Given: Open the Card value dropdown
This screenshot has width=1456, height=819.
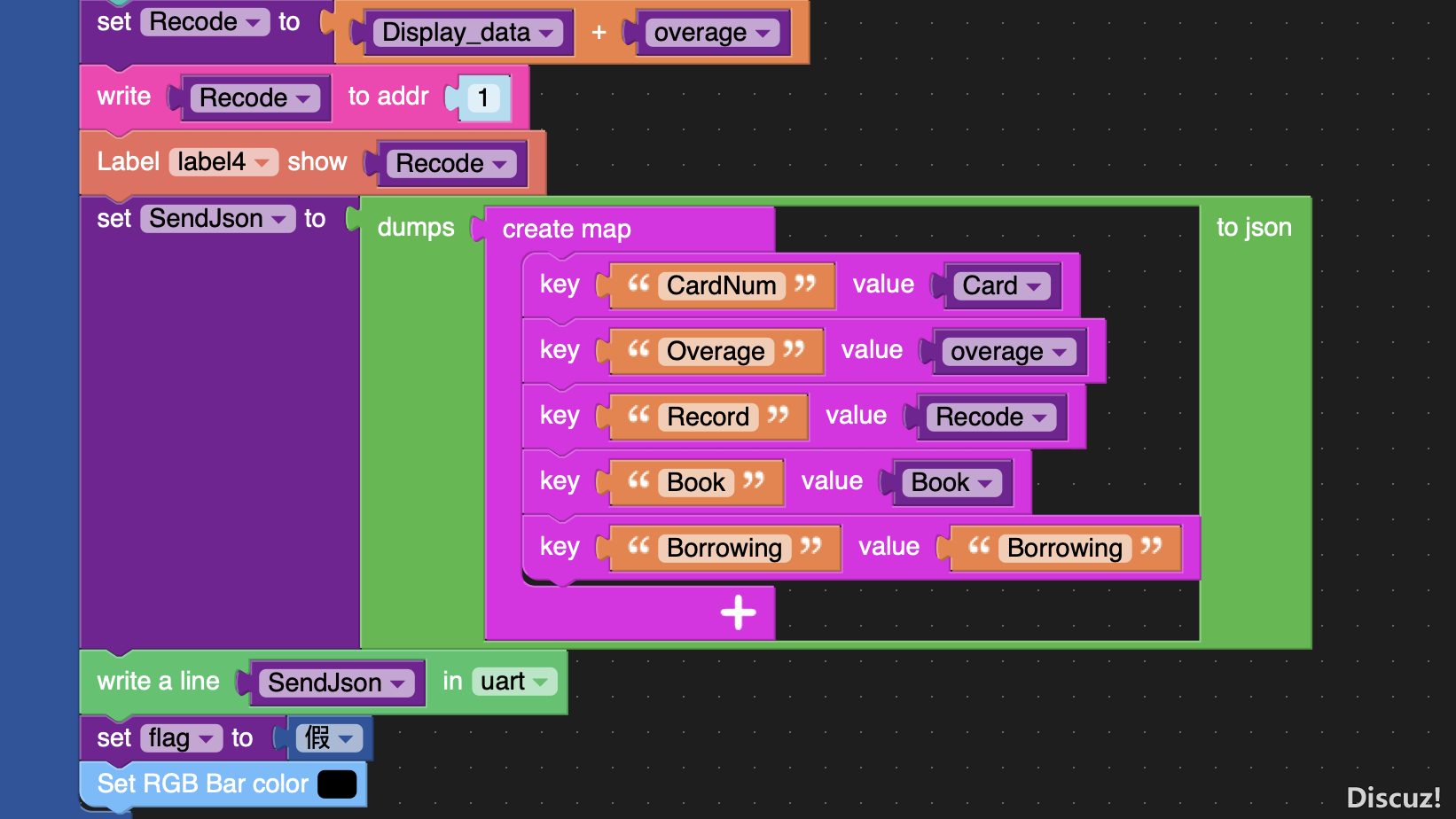Looking at the screenshot, I should coord(1002,285).
